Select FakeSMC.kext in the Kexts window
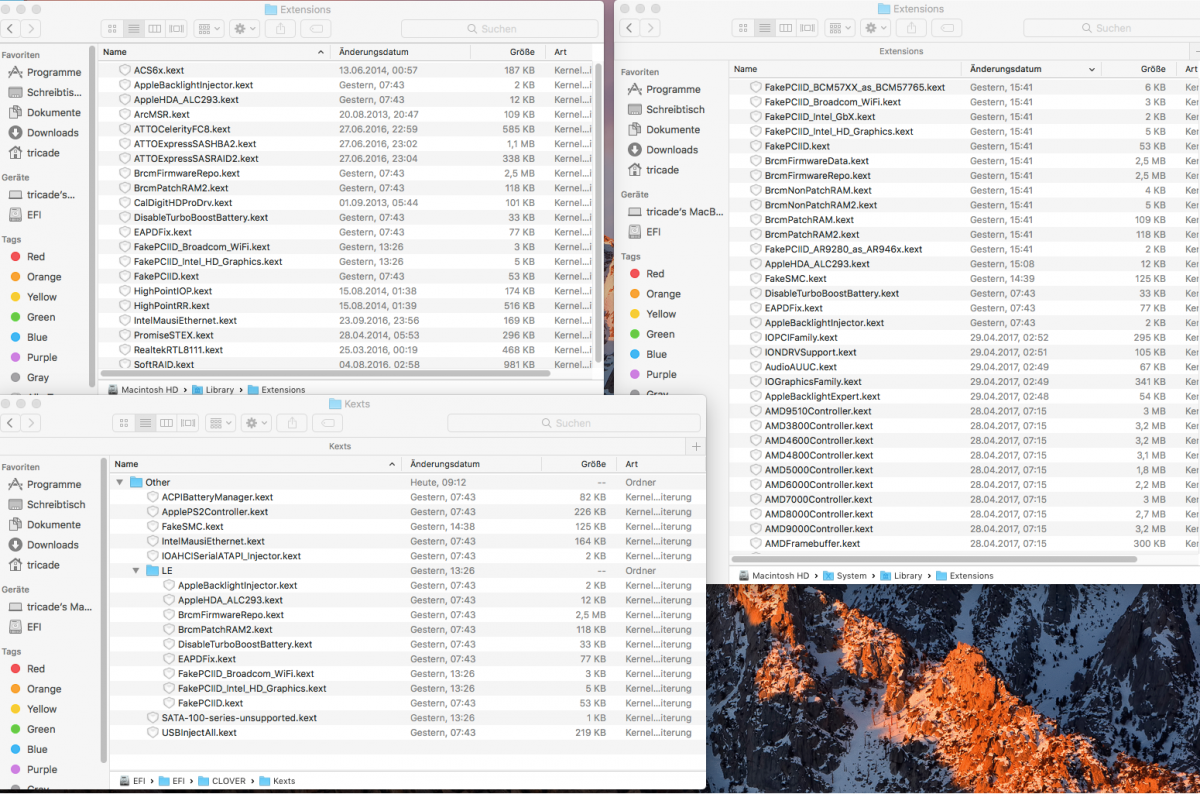 (192, 526)
